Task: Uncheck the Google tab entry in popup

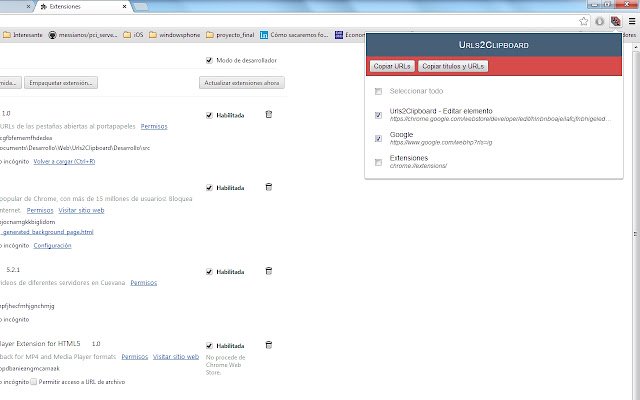Action: pyautogui.click(x=378, y=139)
